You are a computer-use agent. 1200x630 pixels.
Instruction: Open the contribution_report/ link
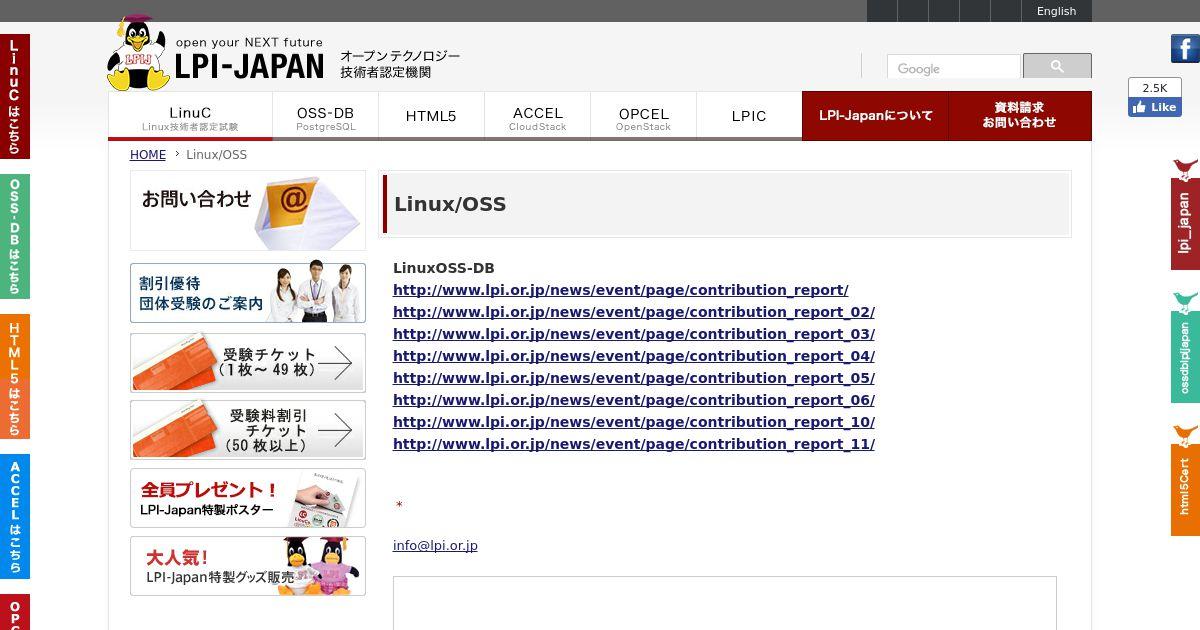pyautogui.click(x=620, y=290)
